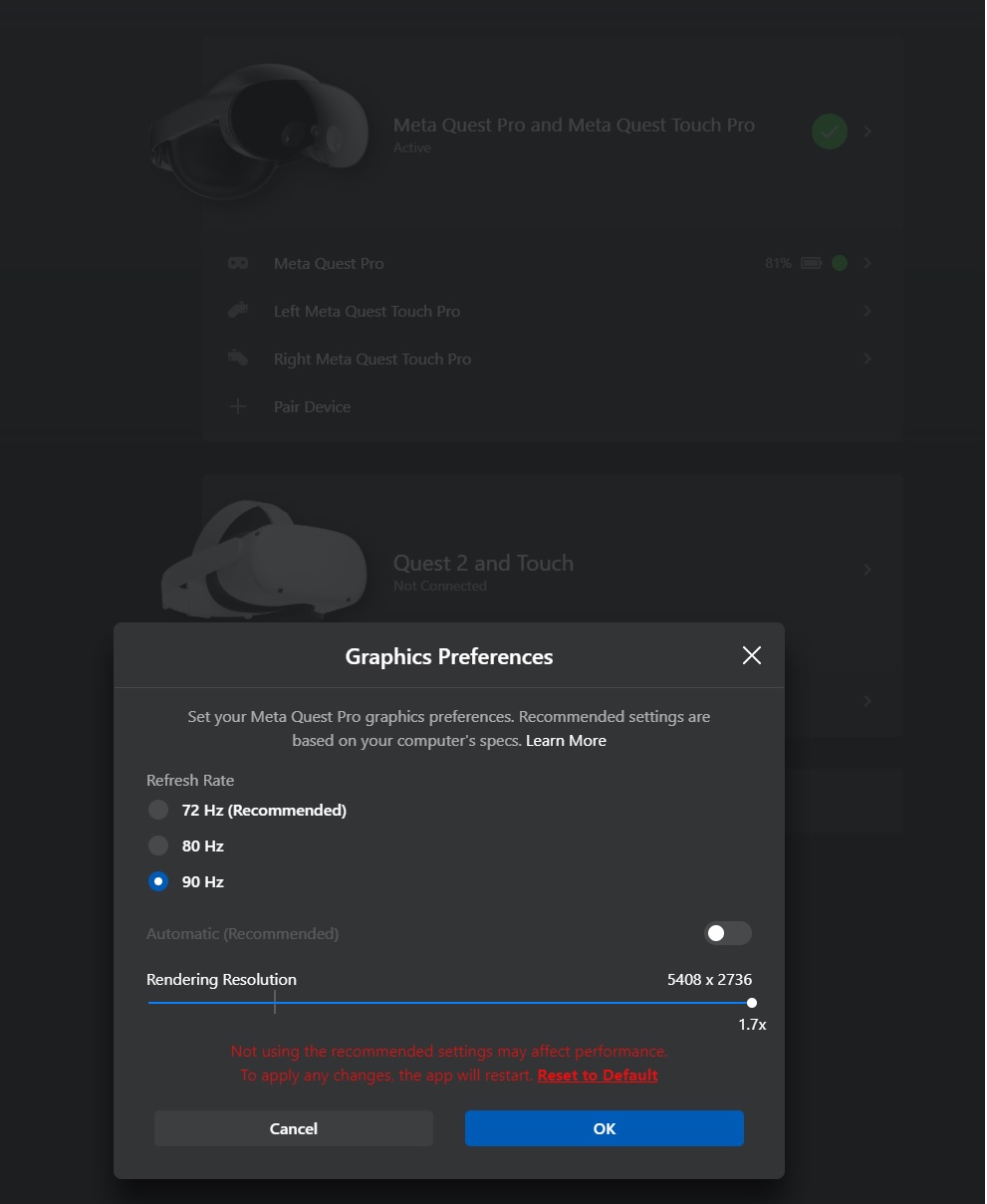This screenshot has height=1204, width=987.
Task: Expand the Quest 2 and Touch card chevron
Action: point(867,570)
